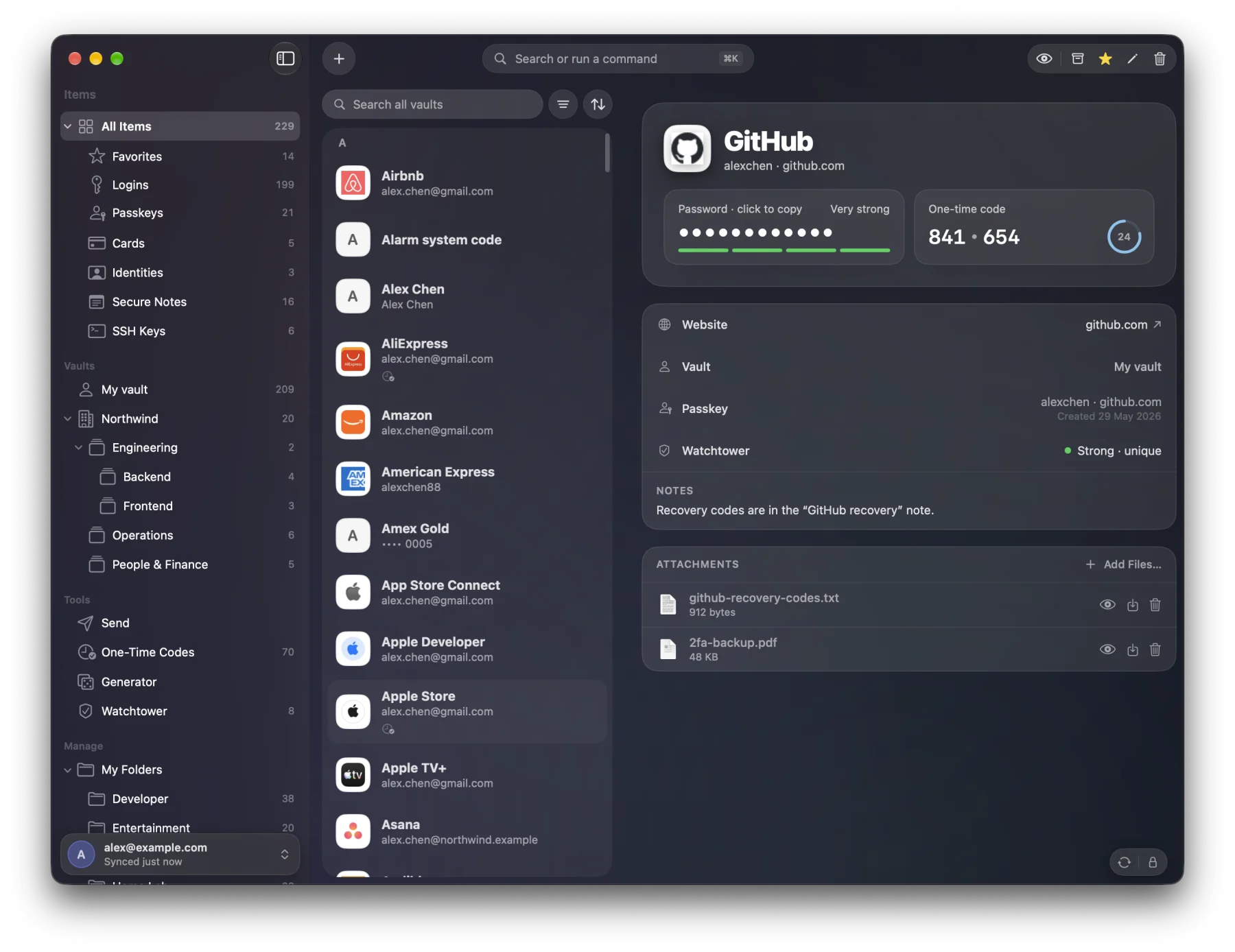Open Airbnb login entry

(467, 183)
